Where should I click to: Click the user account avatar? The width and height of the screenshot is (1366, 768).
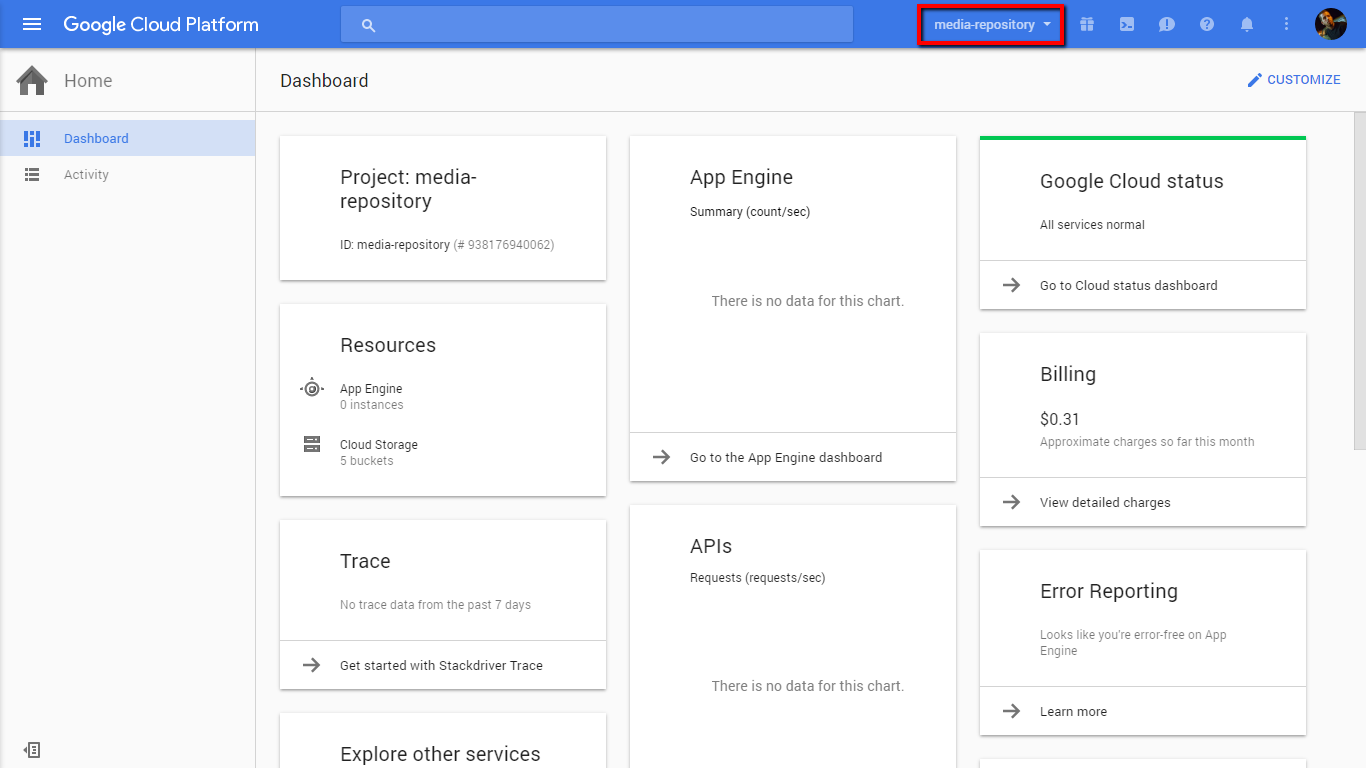pyautogui.click(x=1330, y=24)
